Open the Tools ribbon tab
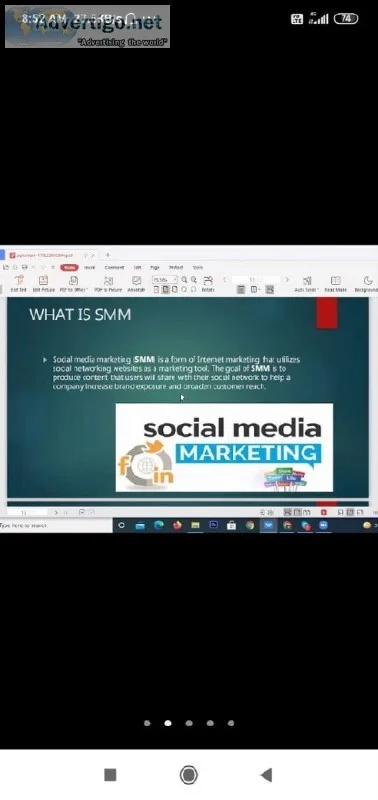The width and height of the screenshot is (378, 800). tap(198, 267)
